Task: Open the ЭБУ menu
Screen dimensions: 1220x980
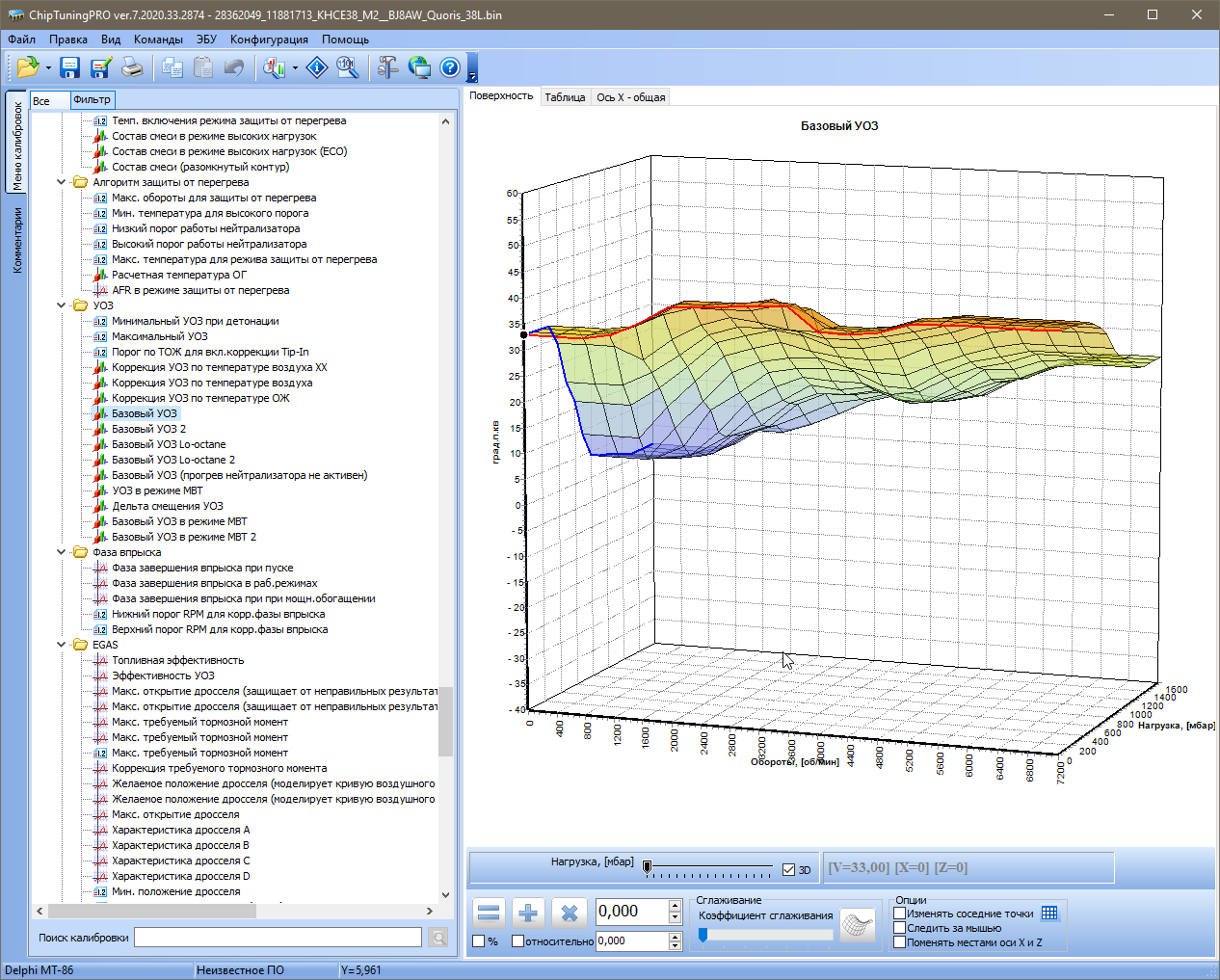Action: [x=207, y=40]
